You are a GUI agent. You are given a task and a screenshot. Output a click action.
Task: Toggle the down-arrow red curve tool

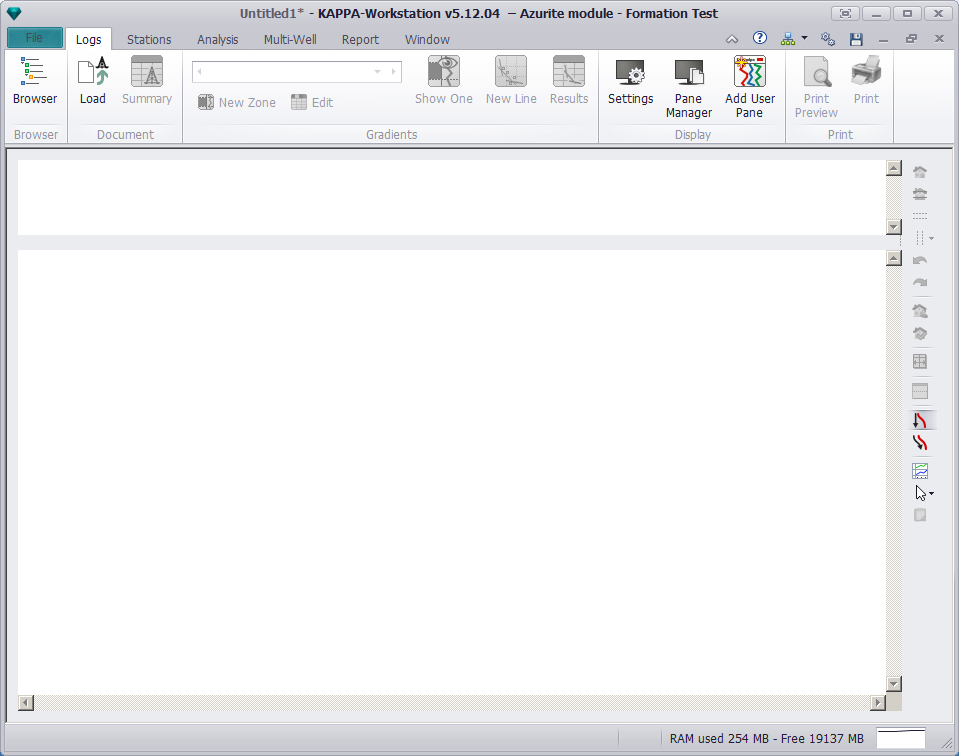click(x=920, y=420)
